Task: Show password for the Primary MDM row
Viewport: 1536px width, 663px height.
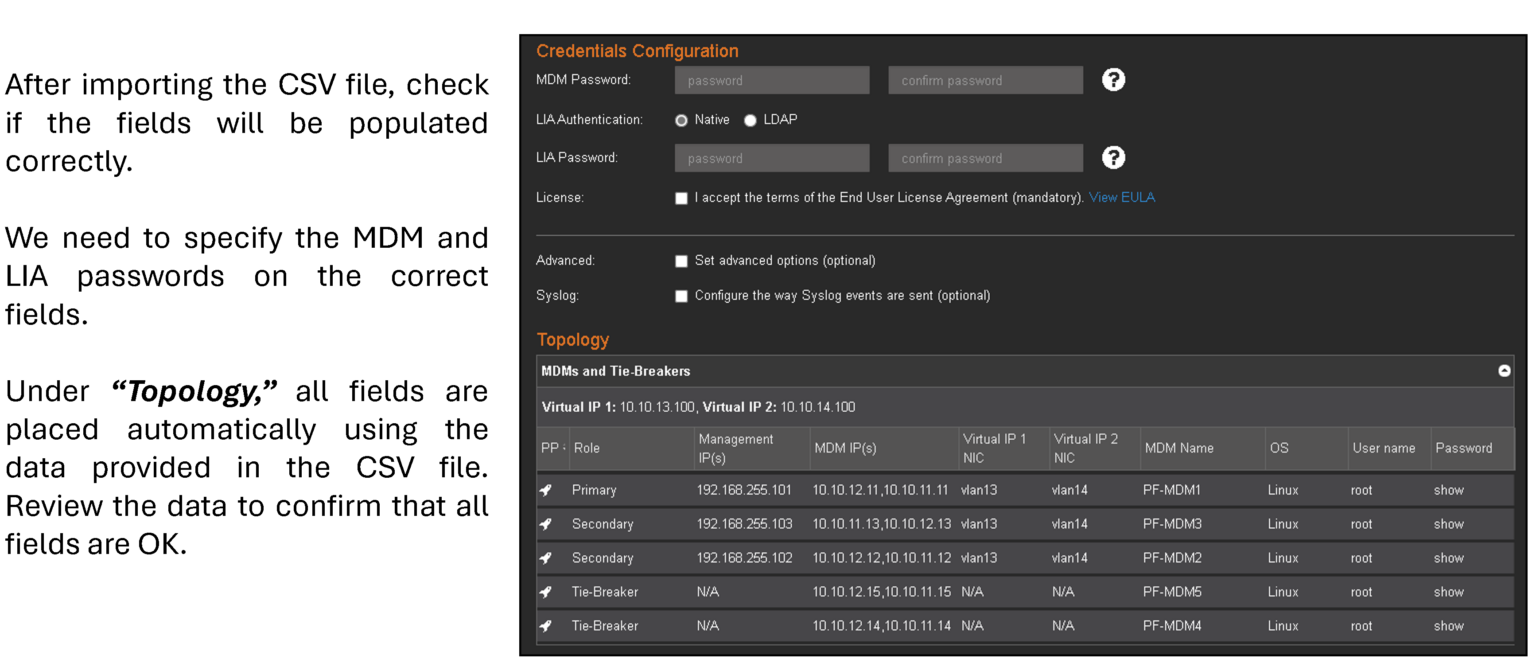Action: 1449,490
